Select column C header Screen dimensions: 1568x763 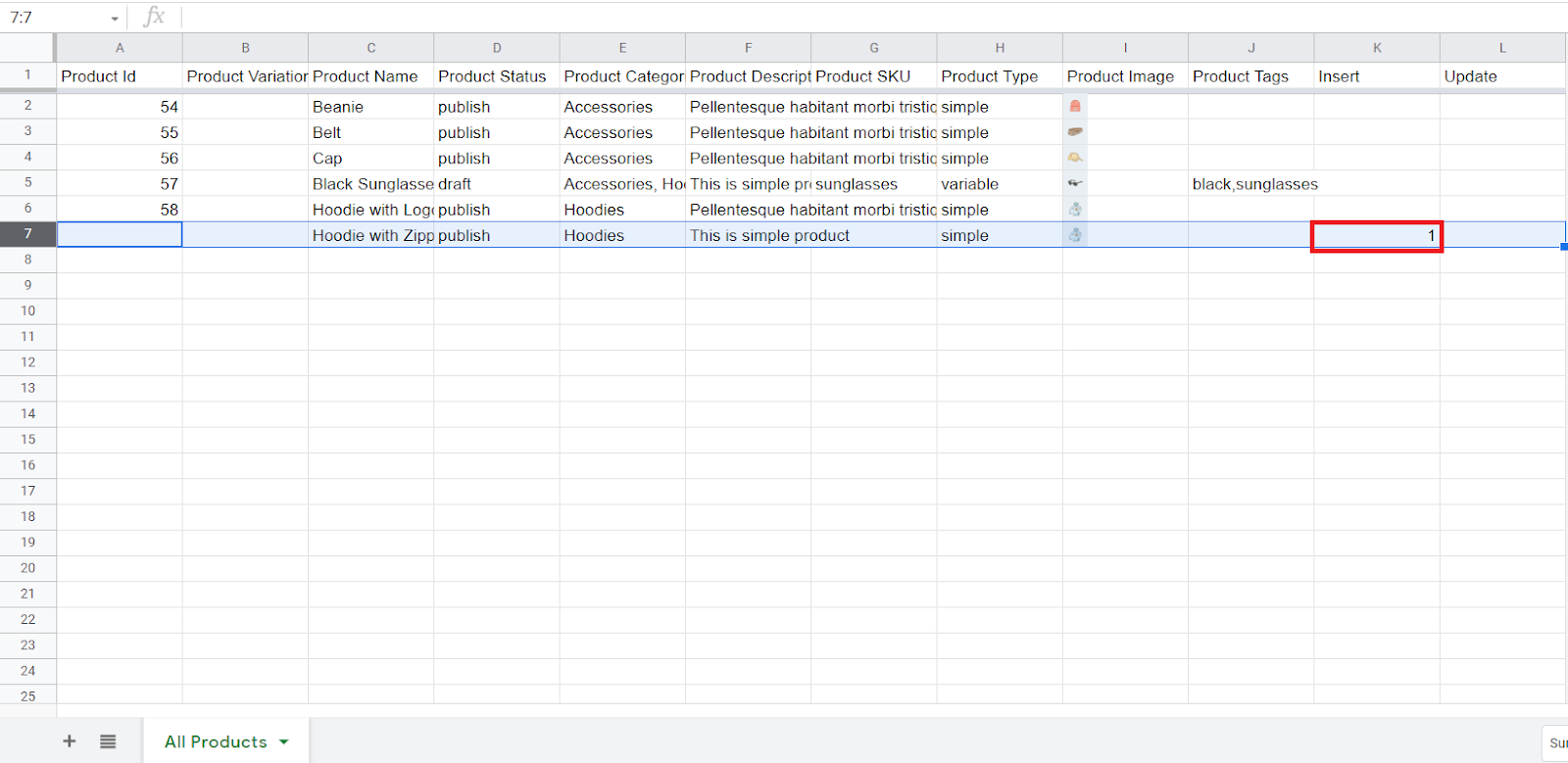[371, 48]
